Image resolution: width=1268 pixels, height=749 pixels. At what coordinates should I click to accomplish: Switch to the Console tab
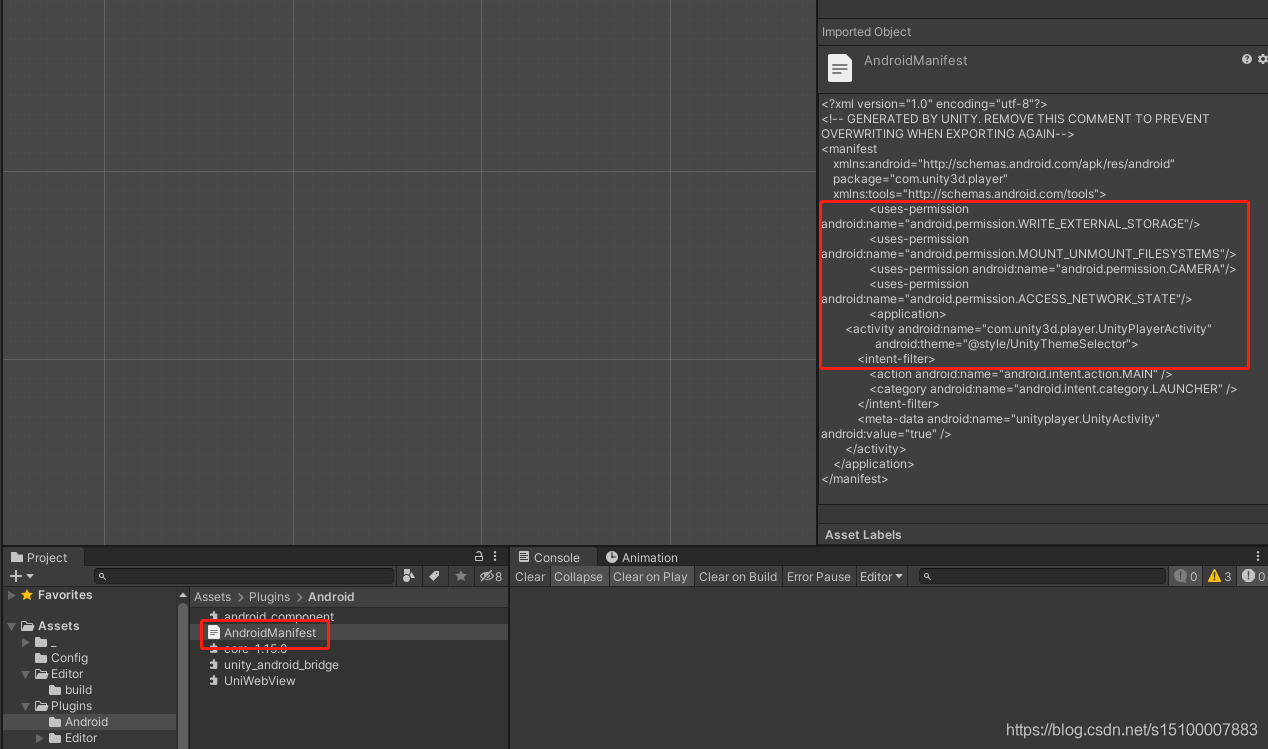pos(549,557)
